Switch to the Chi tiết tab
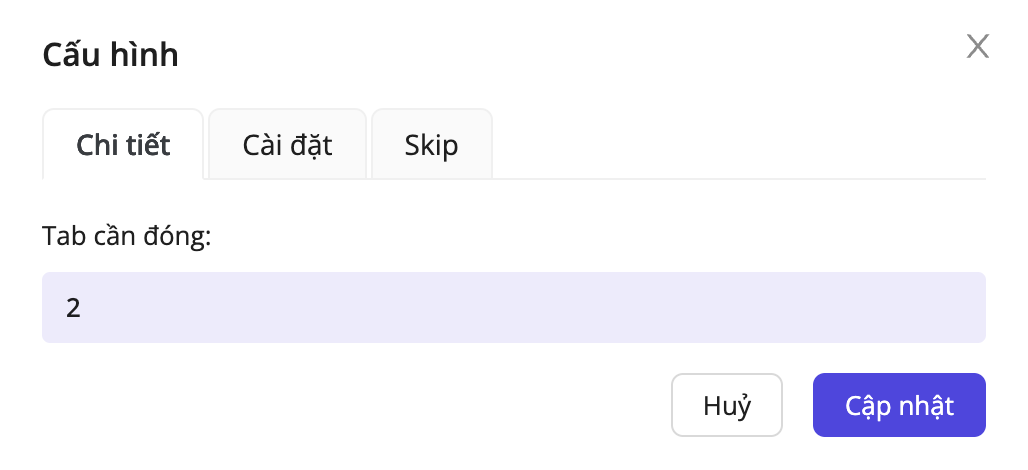Image resolution: width=1028 pixels, height=470 pixels. point(123,145)
